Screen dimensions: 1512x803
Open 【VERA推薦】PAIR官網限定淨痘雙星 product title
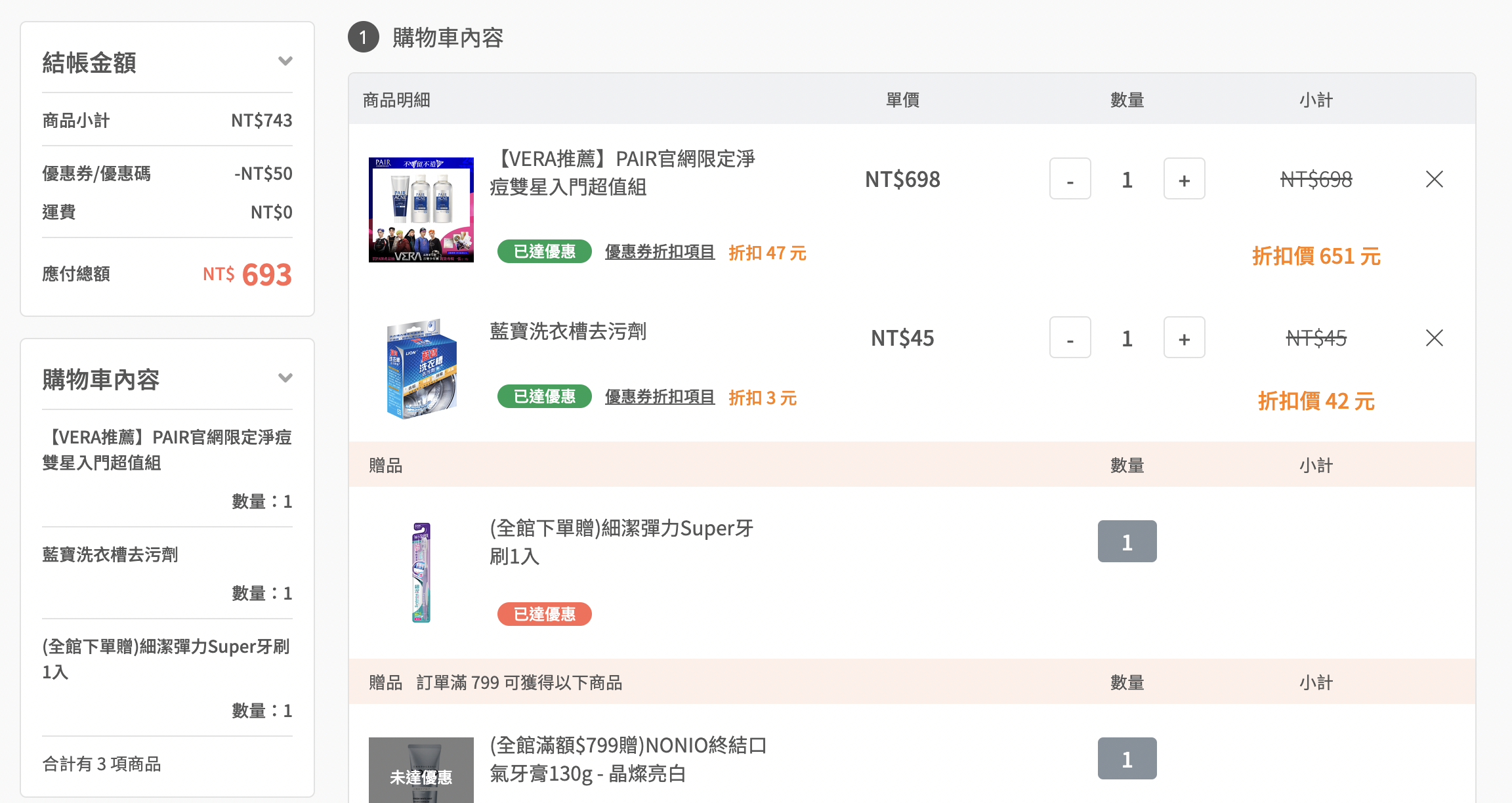coord(623,173)
